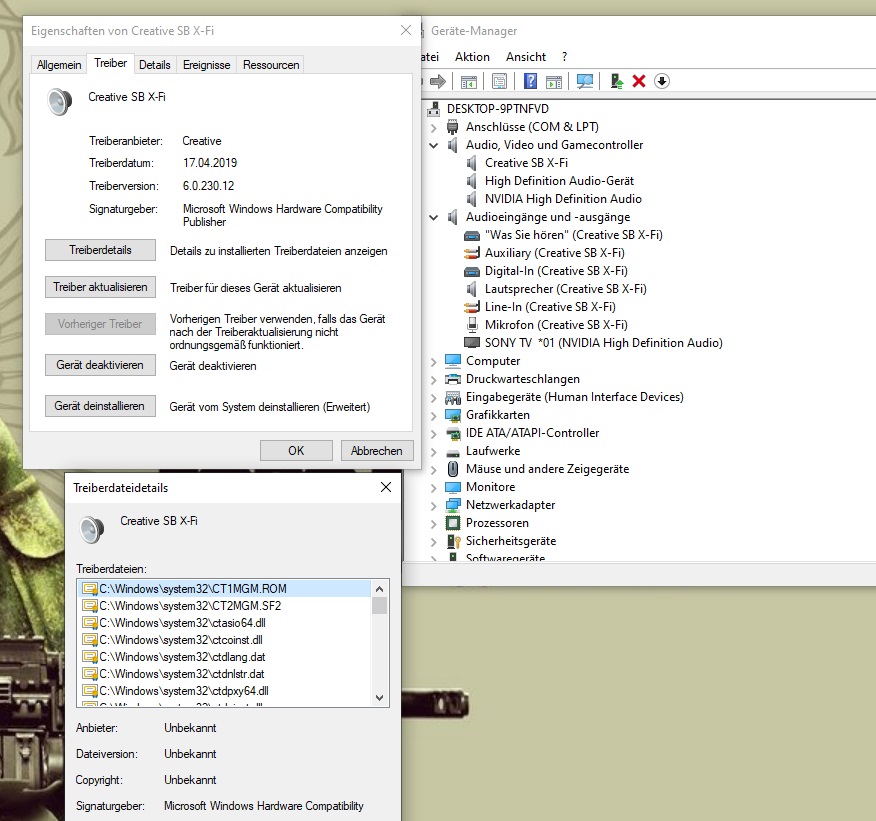Click icon of Line-In (Creative SB X-Fi)
Viewport: 876px width, 821px height.
pyautogui.click(x=472, y=307)
